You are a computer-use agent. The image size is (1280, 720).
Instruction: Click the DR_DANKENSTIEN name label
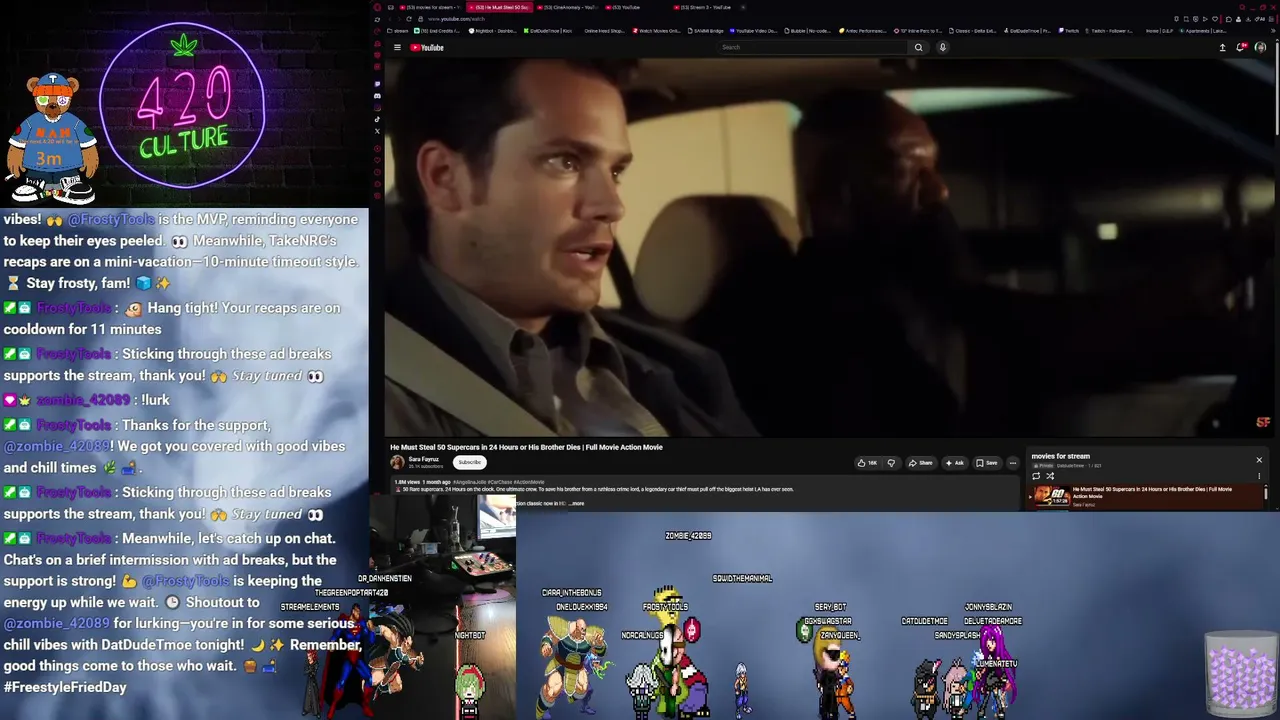pos(385,578)
